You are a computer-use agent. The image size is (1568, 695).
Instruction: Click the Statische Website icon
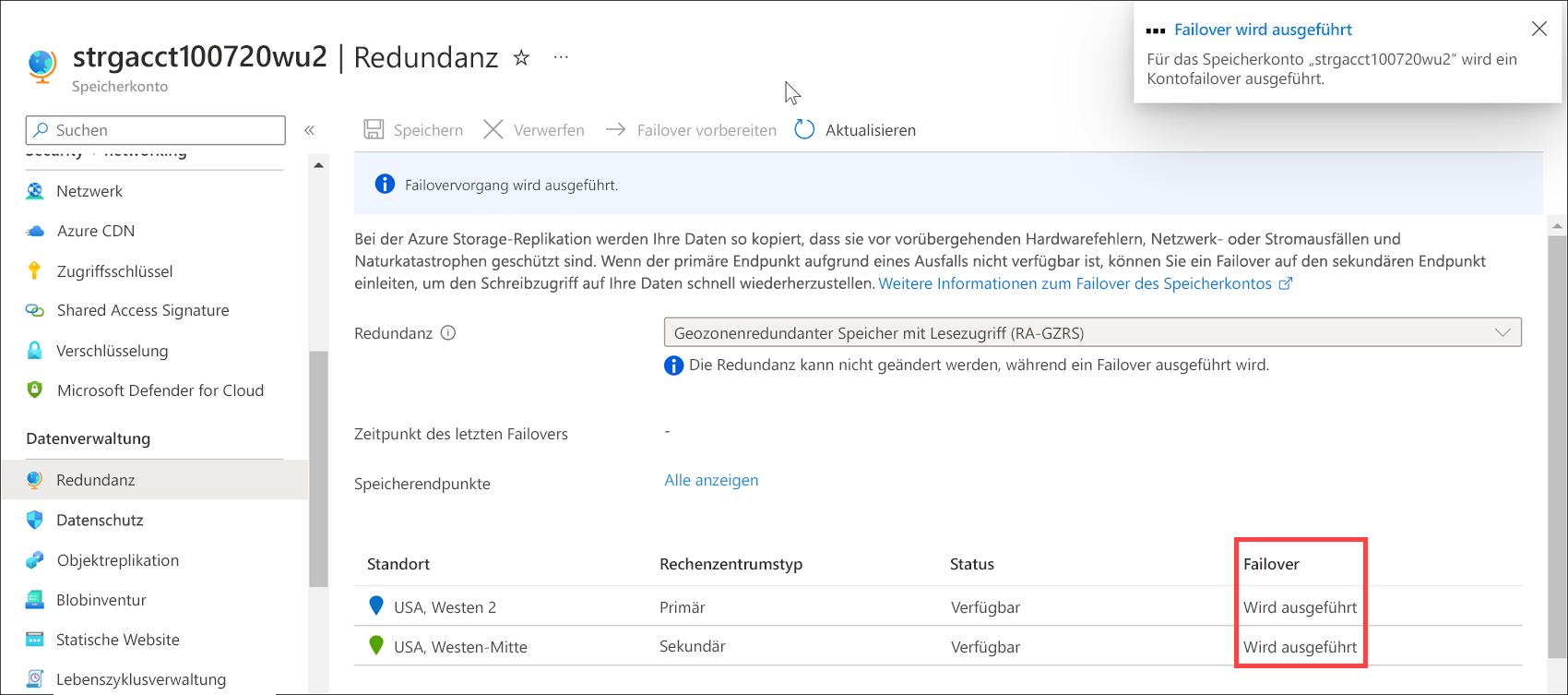35,639
